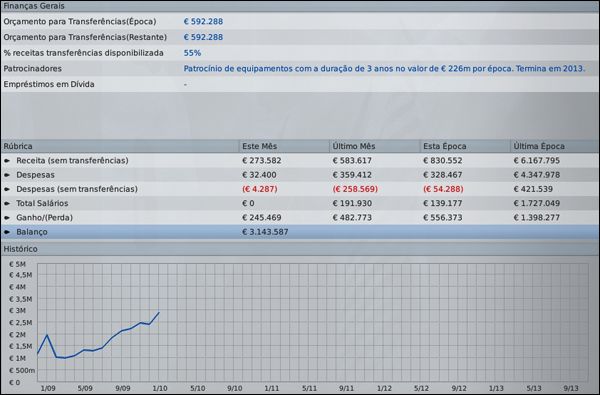Screen dimensions: 600x395
Task: Click the red (€ 4.287) value
Action: coord(260,189)
